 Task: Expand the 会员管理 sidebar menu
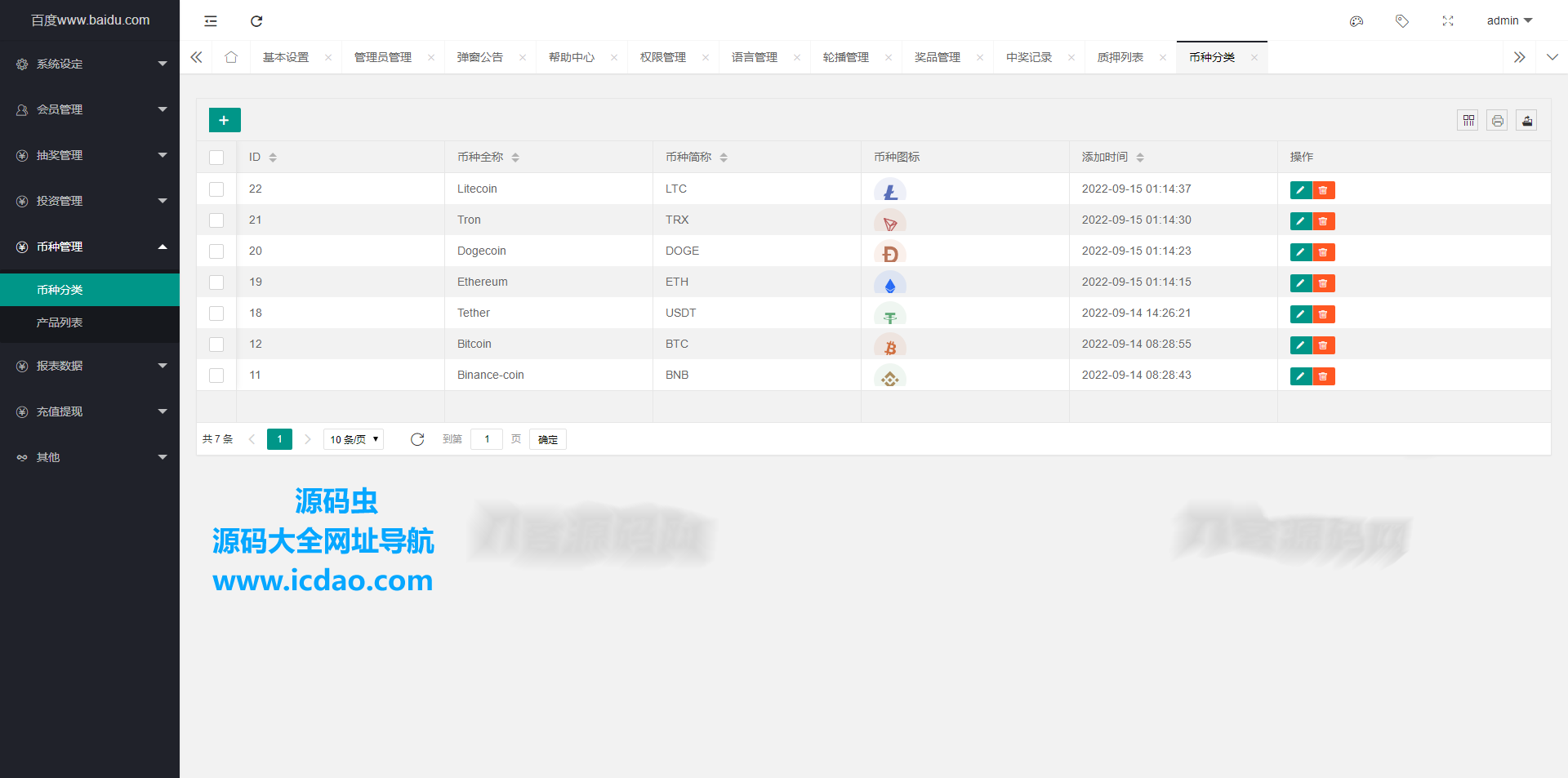[x=90, y=109]
